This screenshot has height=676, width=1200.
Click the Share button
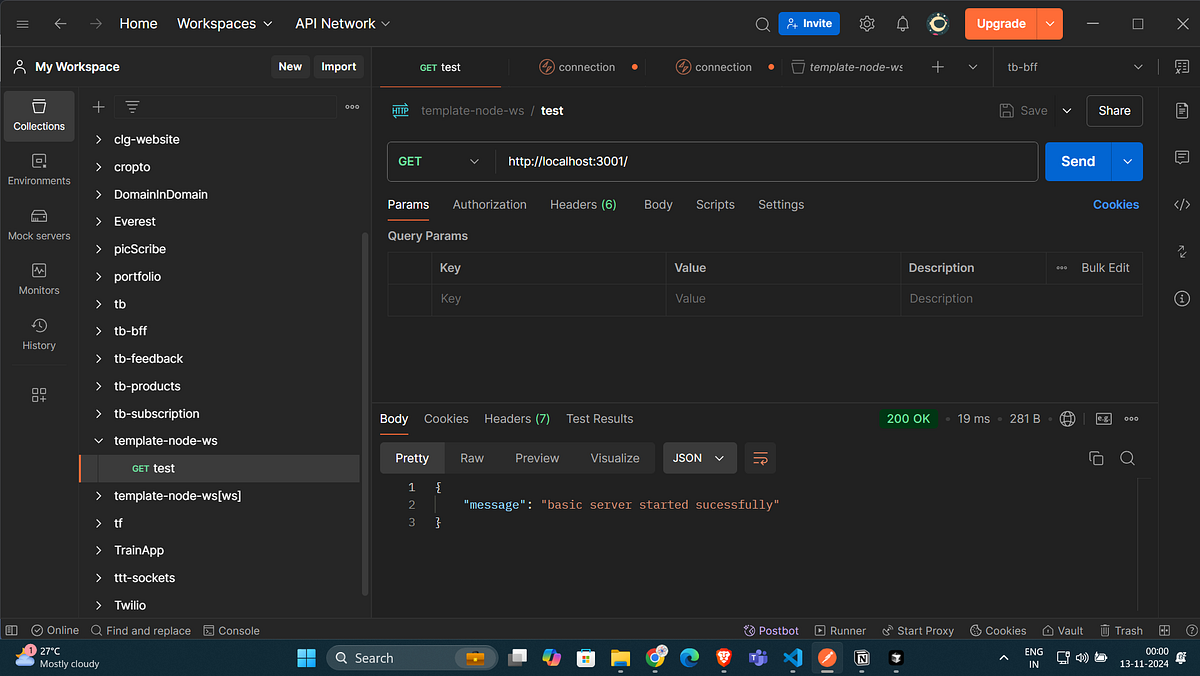(x=1114, y=110)
